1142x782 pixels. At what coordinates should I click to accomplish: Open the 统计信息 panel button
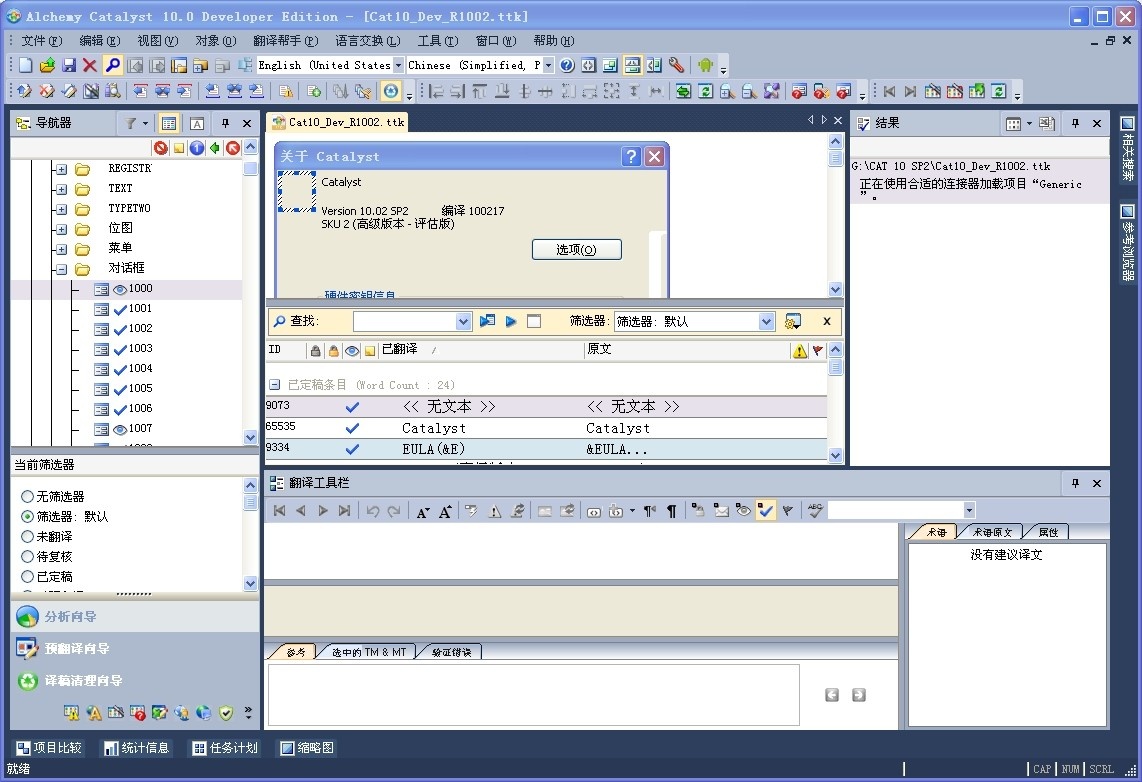tap(136, 748)
